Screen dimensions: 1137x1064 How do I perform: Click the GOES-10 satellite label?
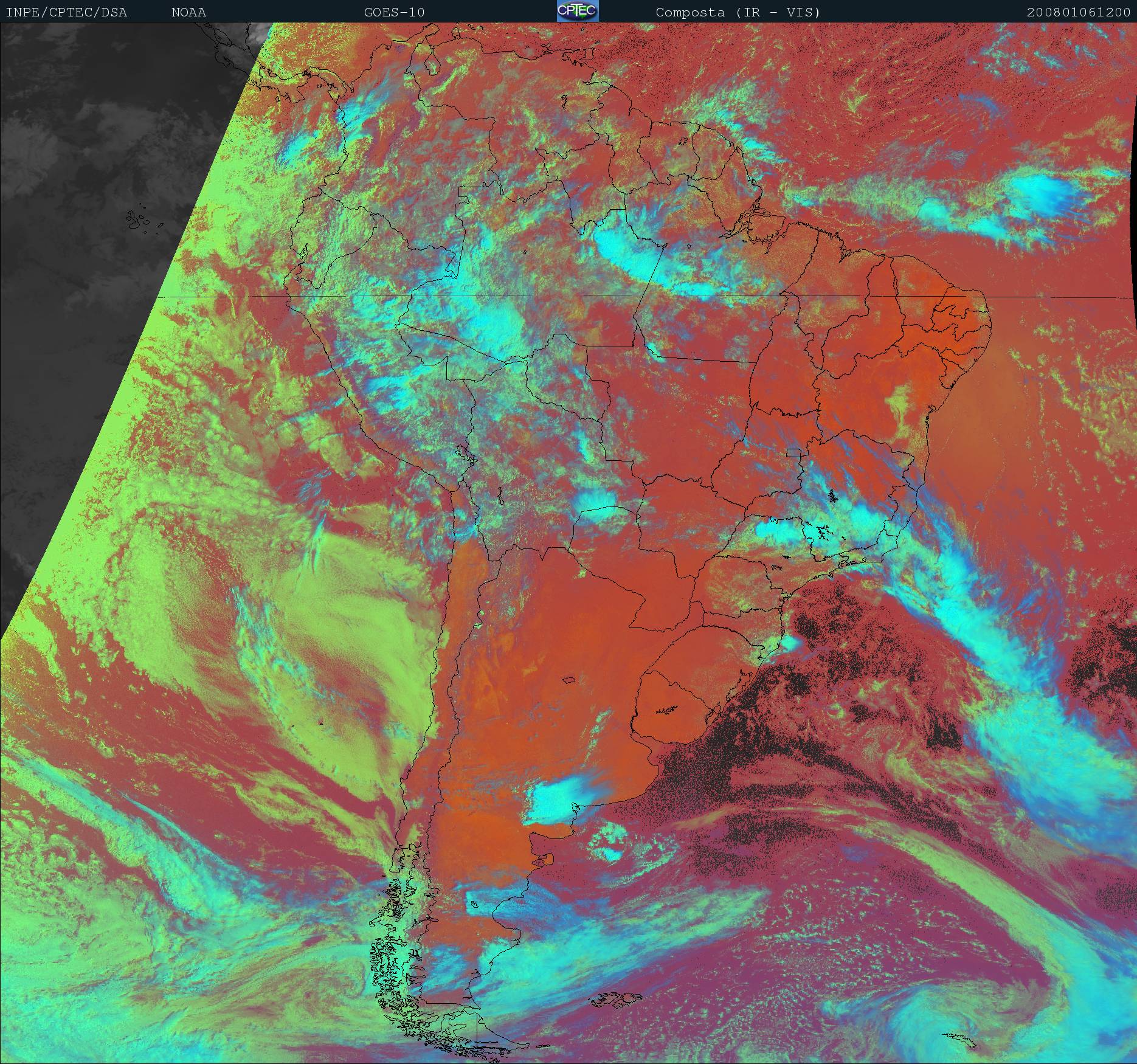394,12
